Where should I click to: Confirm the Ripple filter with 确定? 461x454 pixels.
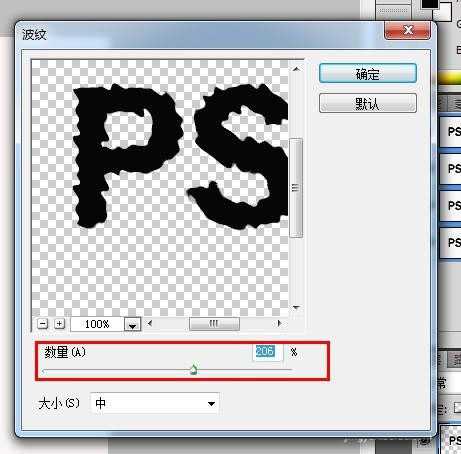pyautogui.click(x=368, y=73)
